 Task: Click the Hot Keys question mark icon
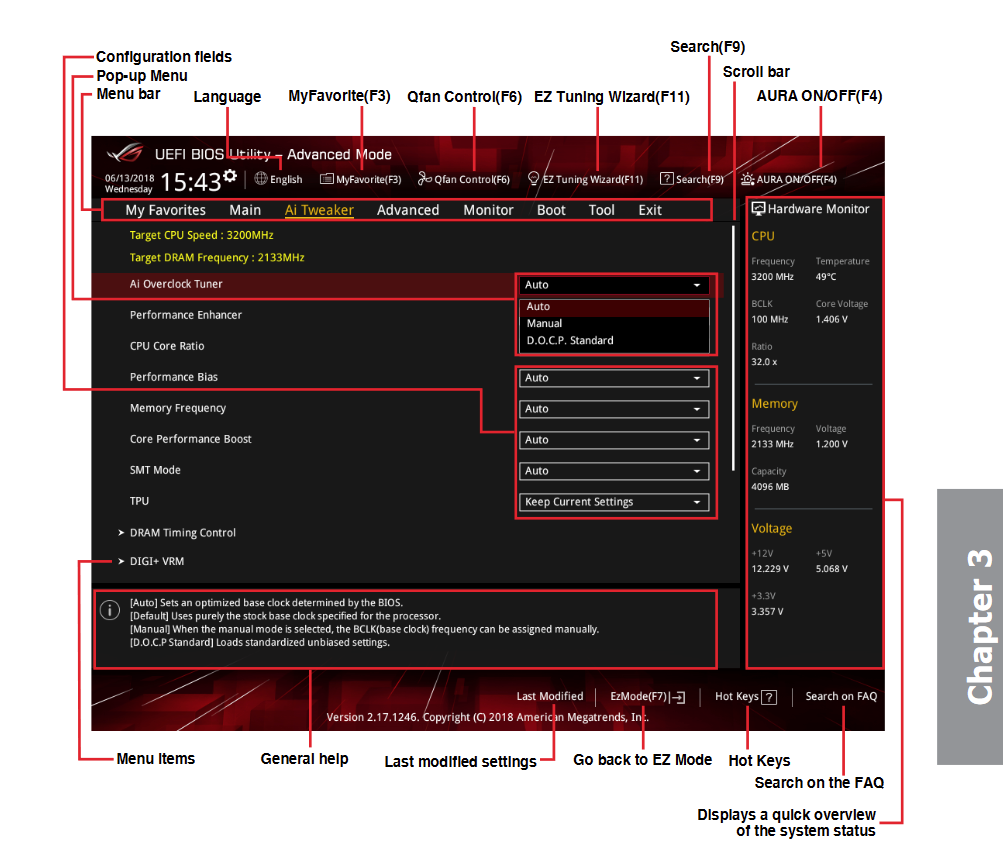coord(770,697)
